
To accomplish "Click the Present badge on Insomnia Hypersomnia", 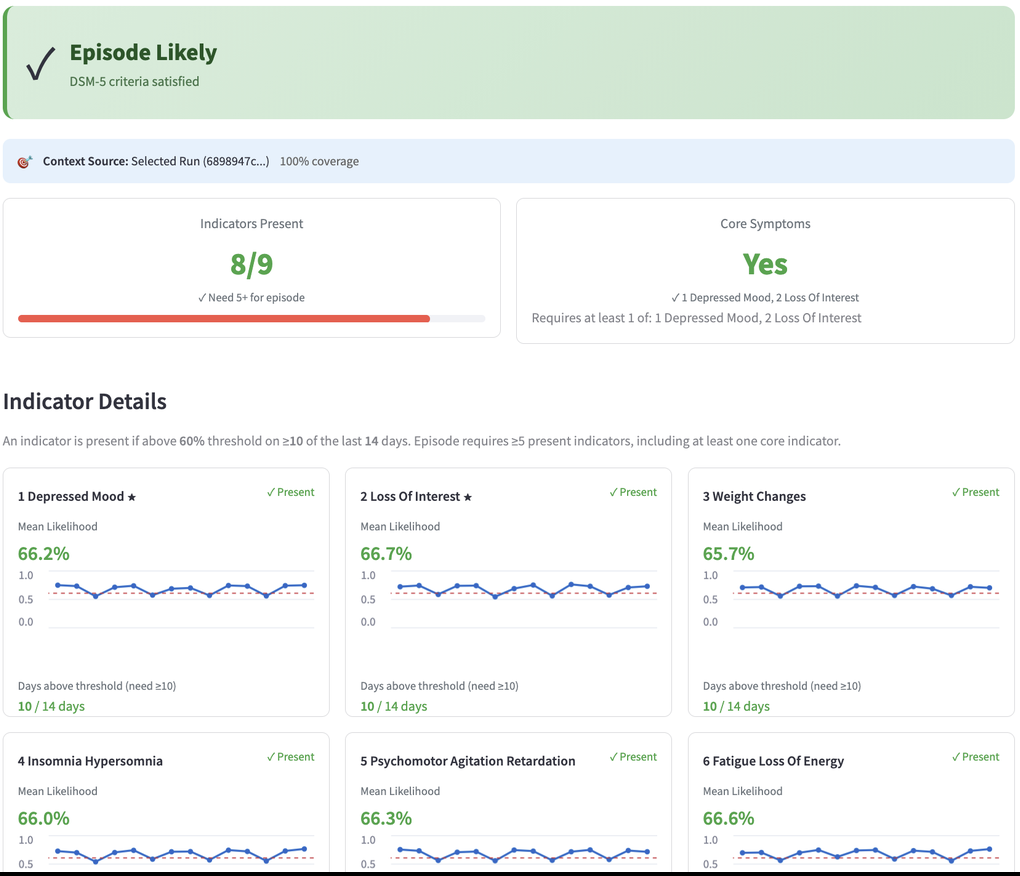I will tap(291, 757).
